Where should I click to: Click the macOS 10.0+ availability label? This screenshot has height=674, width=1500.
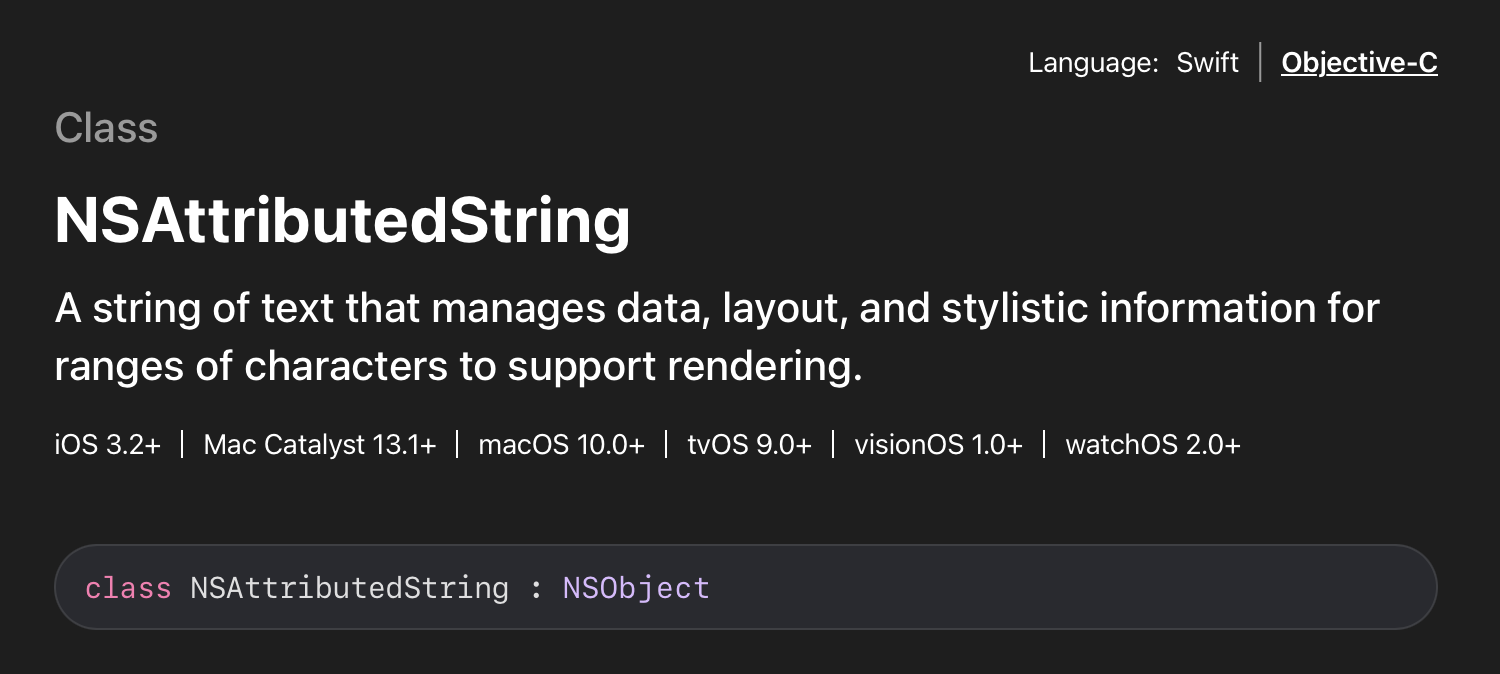tap(561, 444)
